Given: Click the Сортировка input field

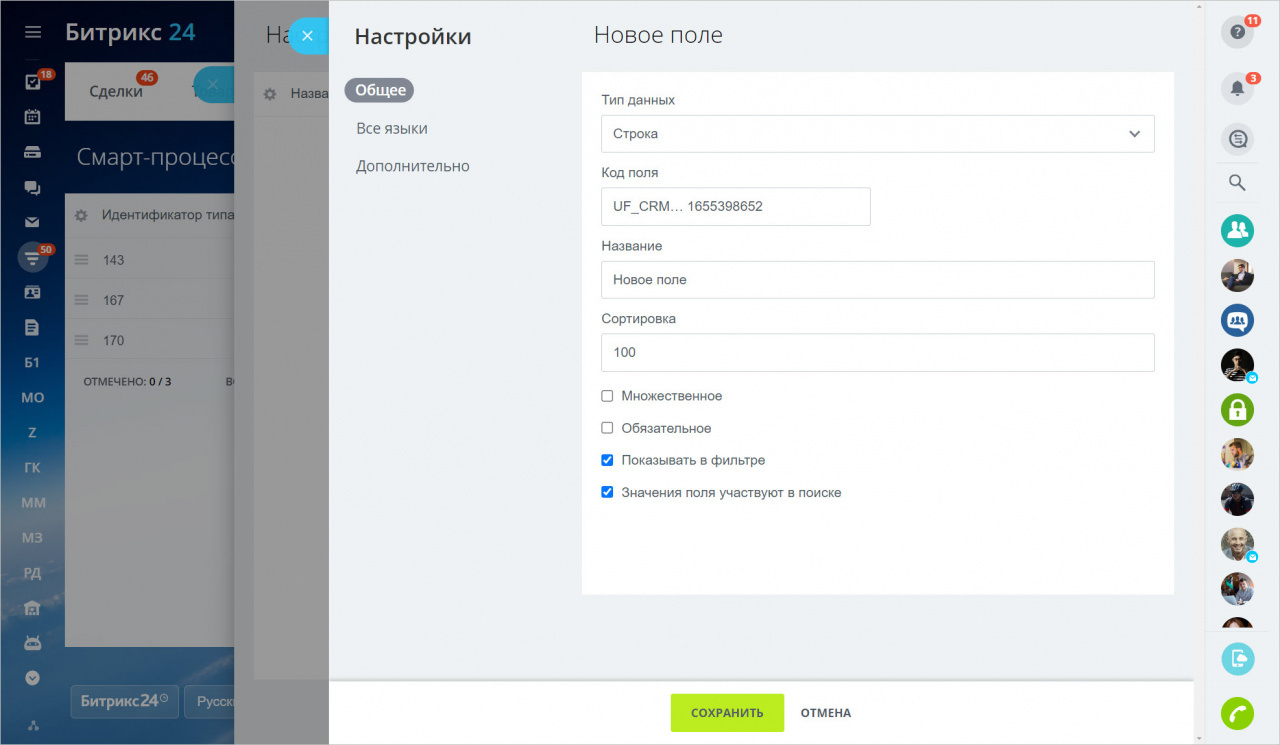Looking at the screenshot, I should (878, 353).
